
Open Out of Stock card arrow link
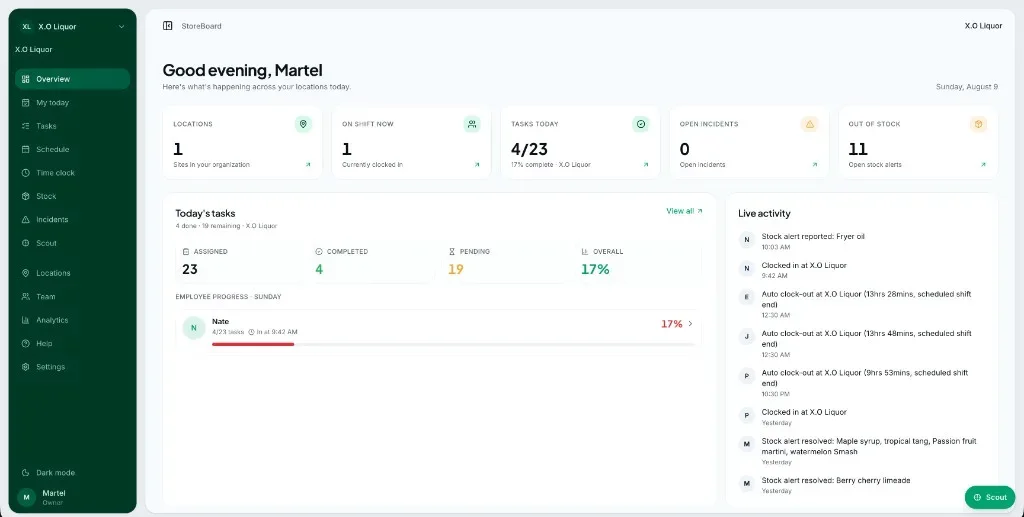click(984, 165)
